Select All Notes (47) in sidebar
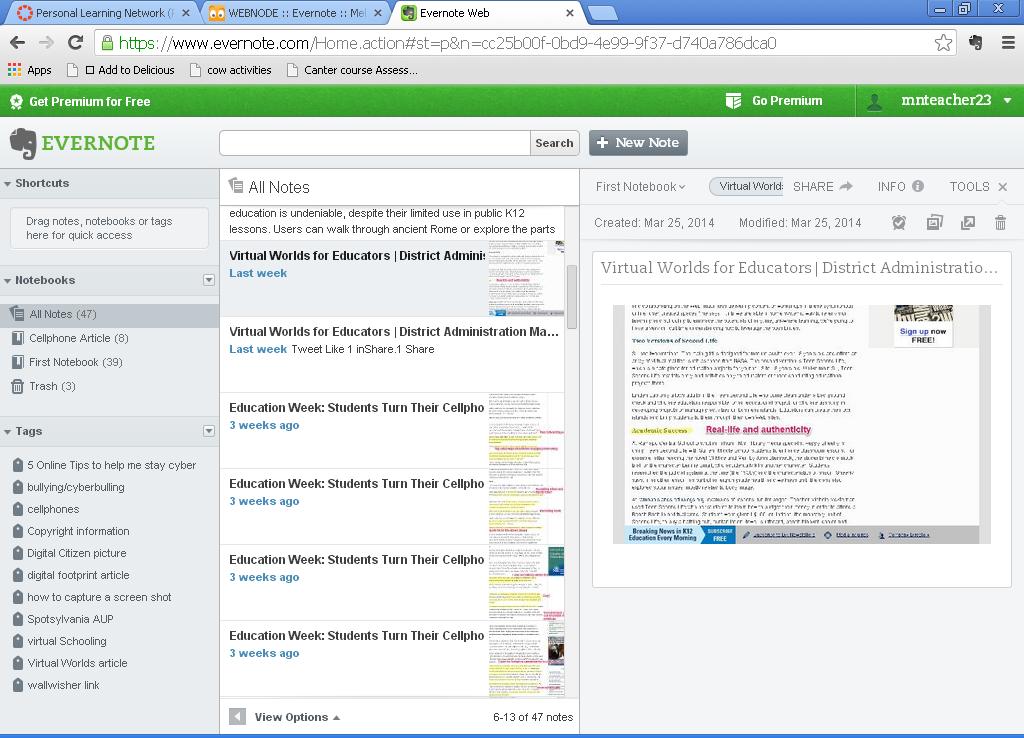The height and width of the screenshot is (738, 1024). pyautogui.click(x=109, y=315)
